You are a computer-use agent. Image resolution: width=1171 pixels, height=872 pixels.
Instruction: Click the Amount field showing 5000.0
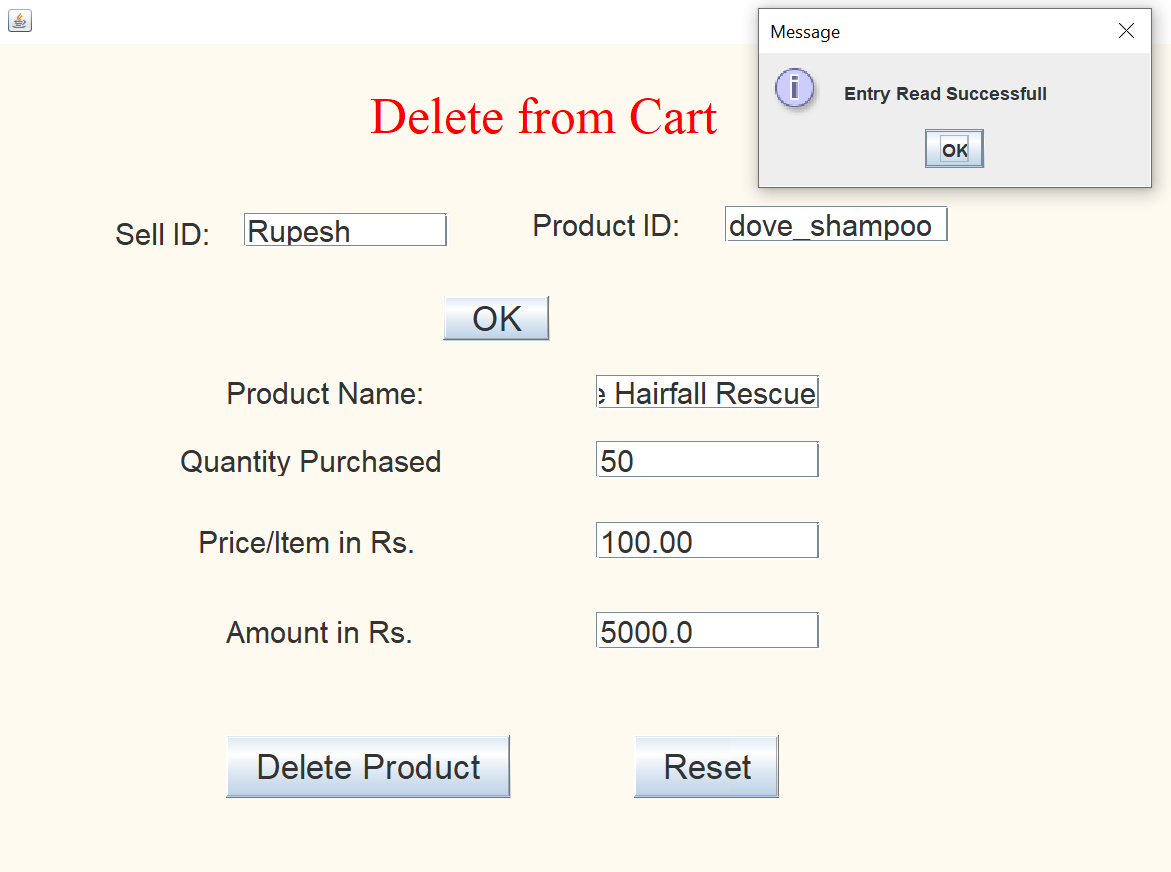click(707, 630)
